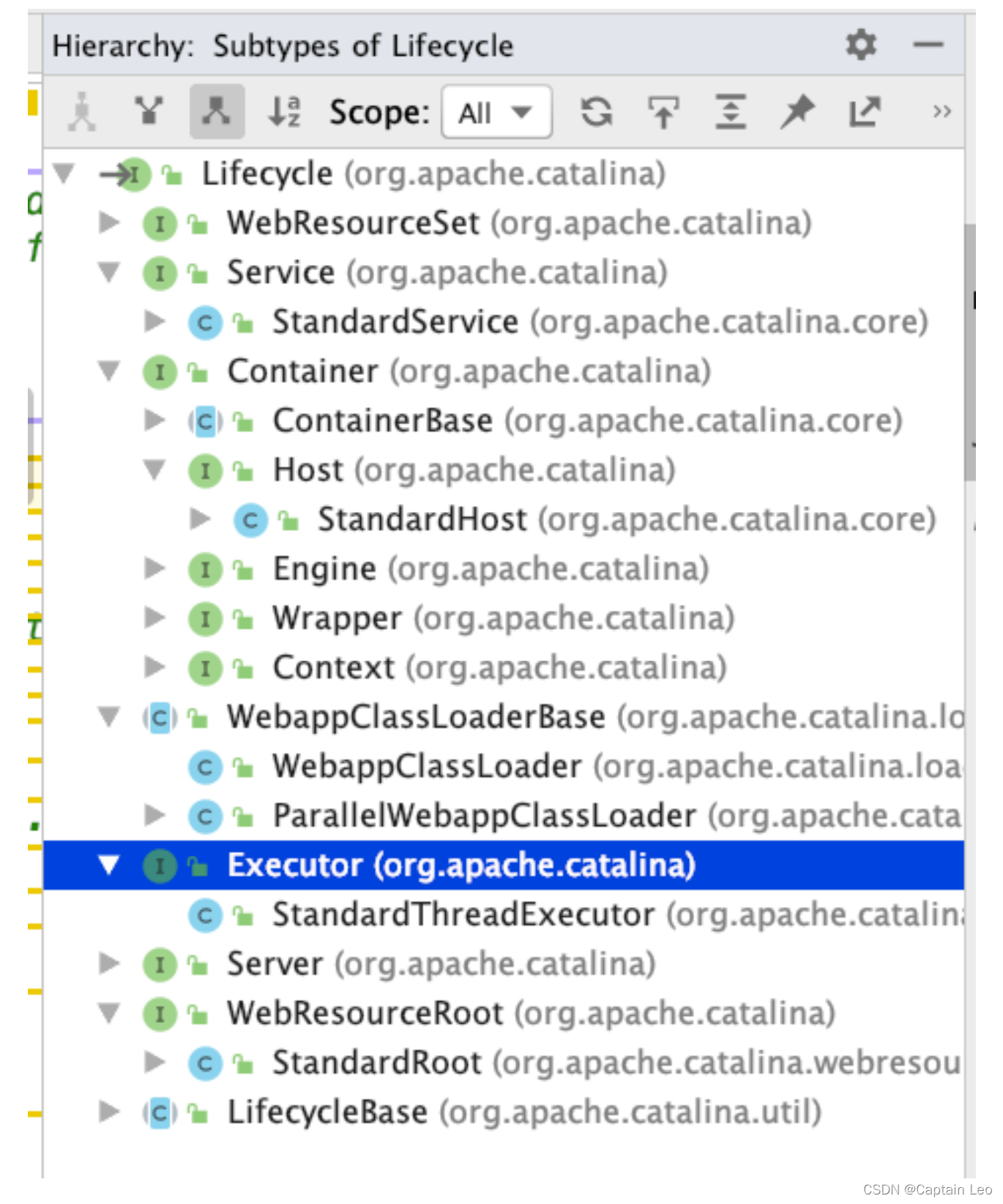The height and width of the screenshot is (1204, 1003).
Task: Click the interface icon beside Server
Action: point(160,965)
